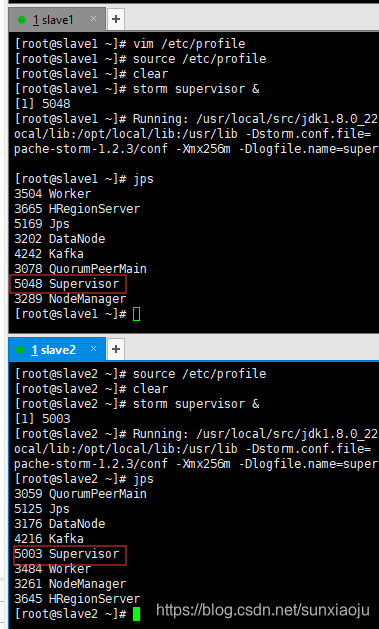The height and width of the screenshot is (629, 379).
Task: Click the slave1 terminal prompt cursor
Action: tap(136, 314)
